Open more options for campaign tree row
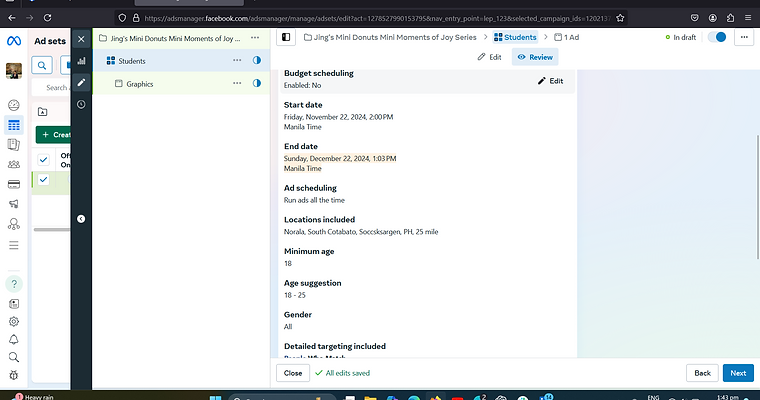Viewport: 760px width, 400px height. point(254,38)
